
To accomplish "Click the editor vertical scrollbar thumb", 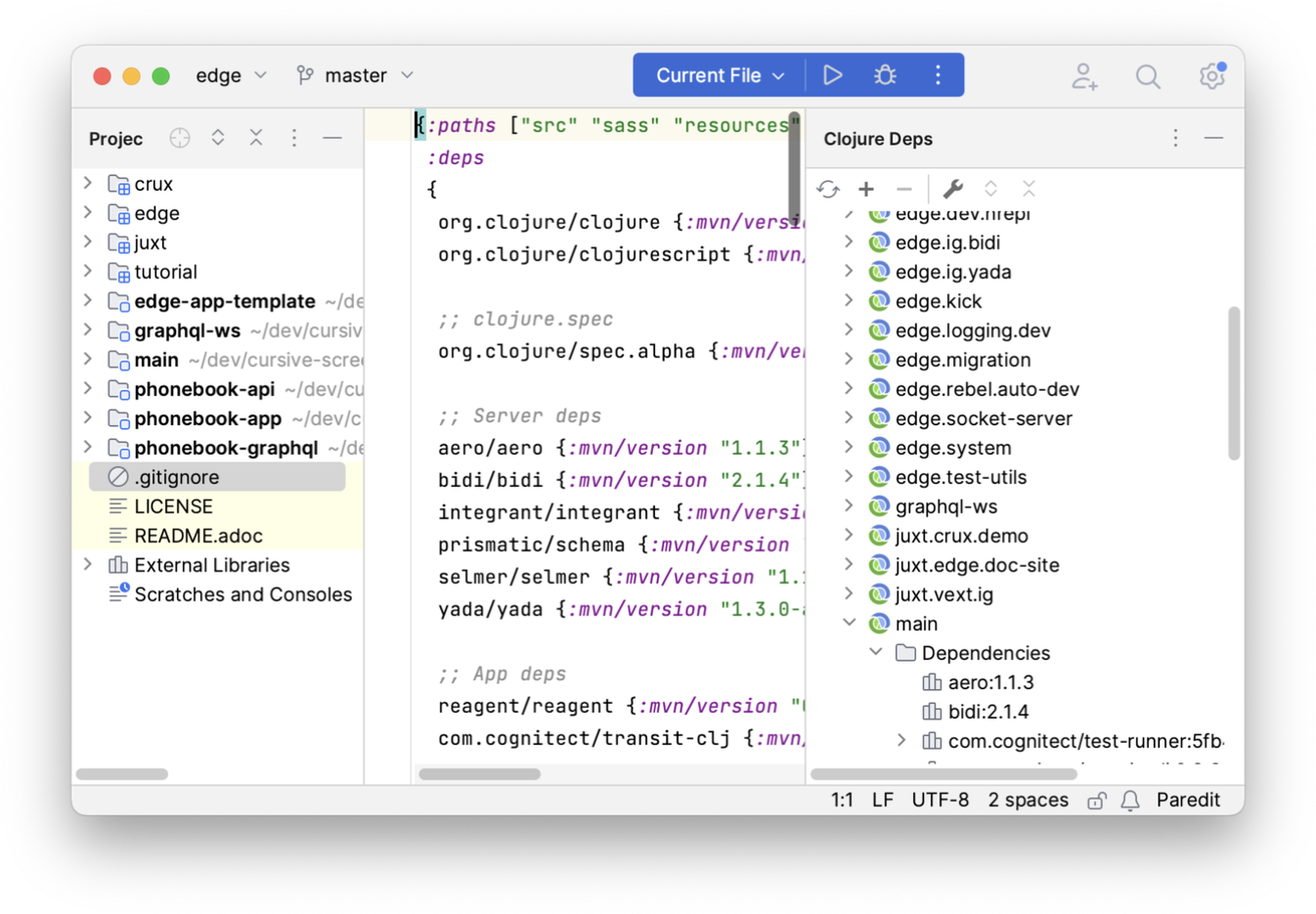I will pyautogui.click(x=794, y=169).
